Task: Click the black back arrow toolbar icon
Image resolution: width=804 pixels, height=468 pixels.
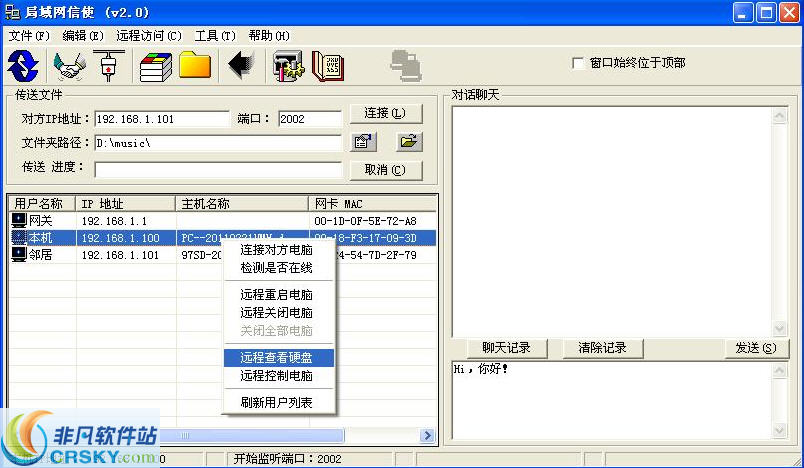Action: click(x=241, y=65)
